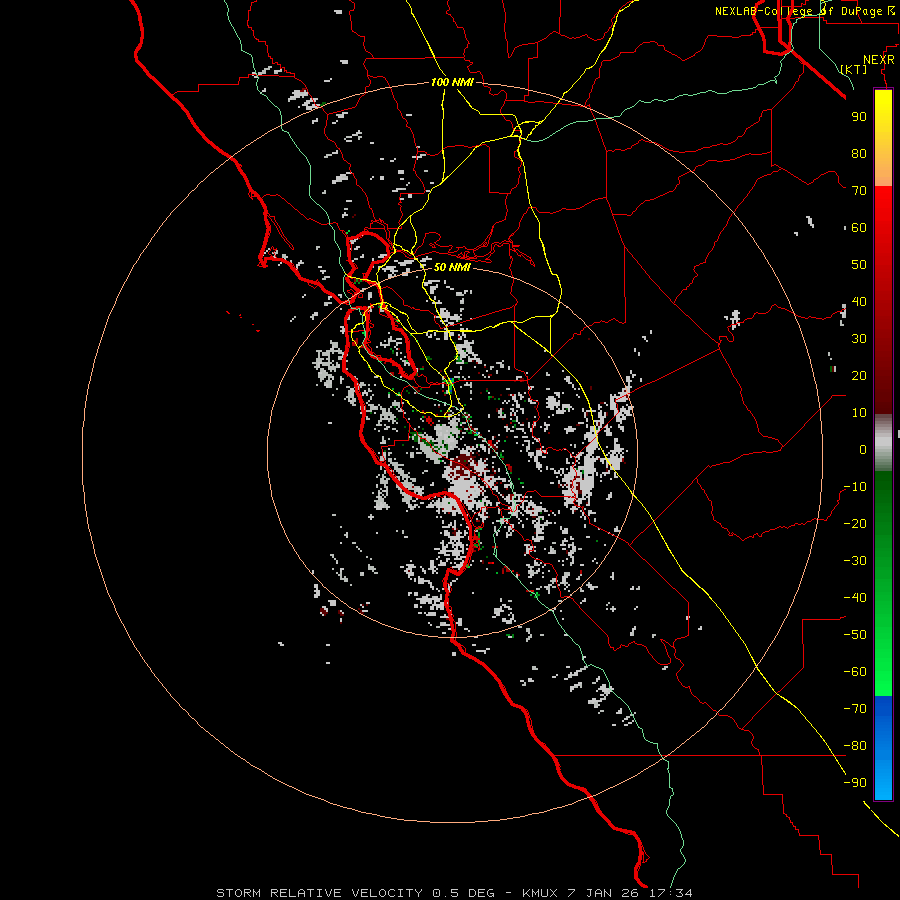Select the gray zero-velocity segment of scale

pyautogui.click(x=883, y=443)
